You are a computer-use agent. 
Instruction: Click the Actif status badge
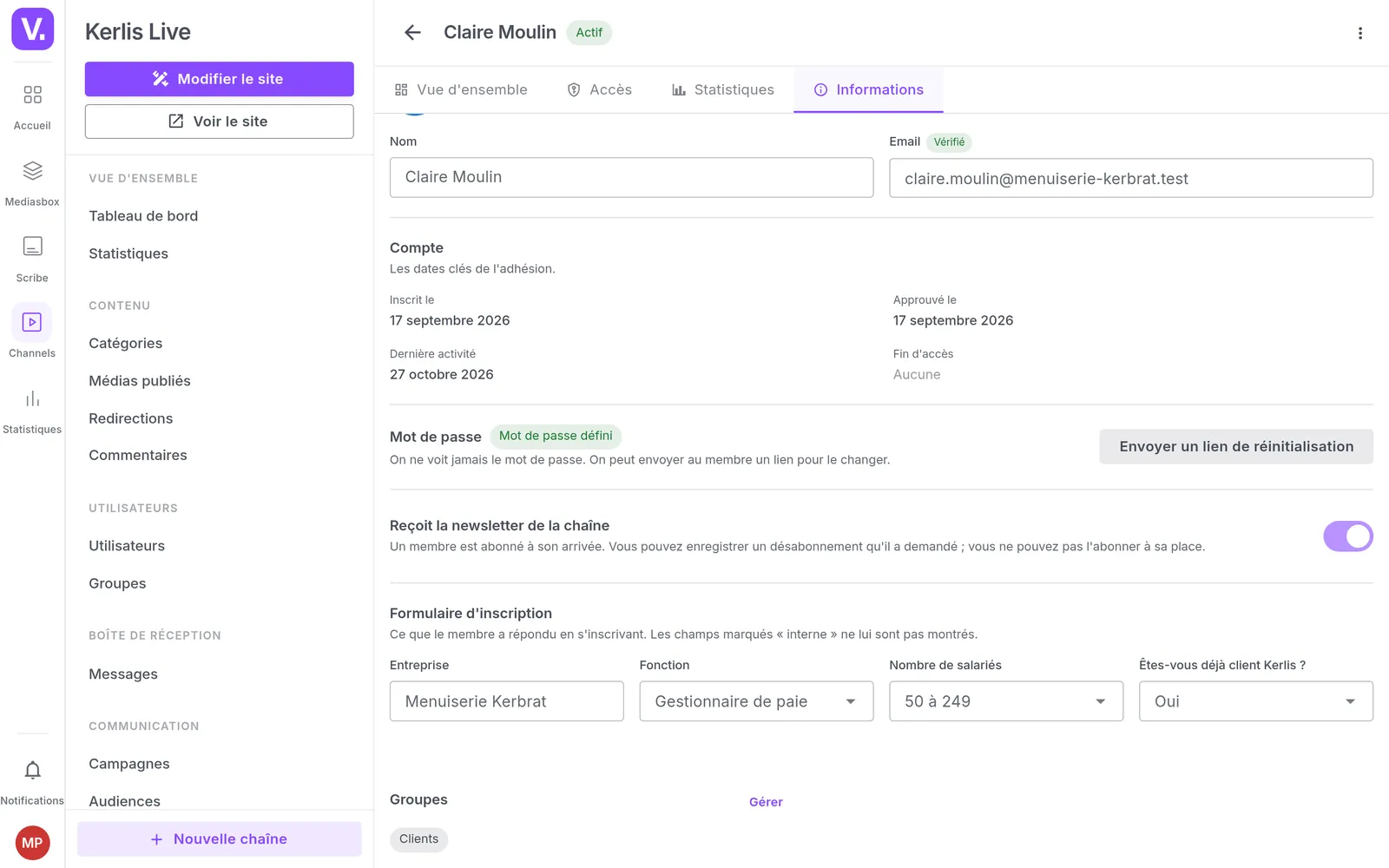[x=589, y=32]
